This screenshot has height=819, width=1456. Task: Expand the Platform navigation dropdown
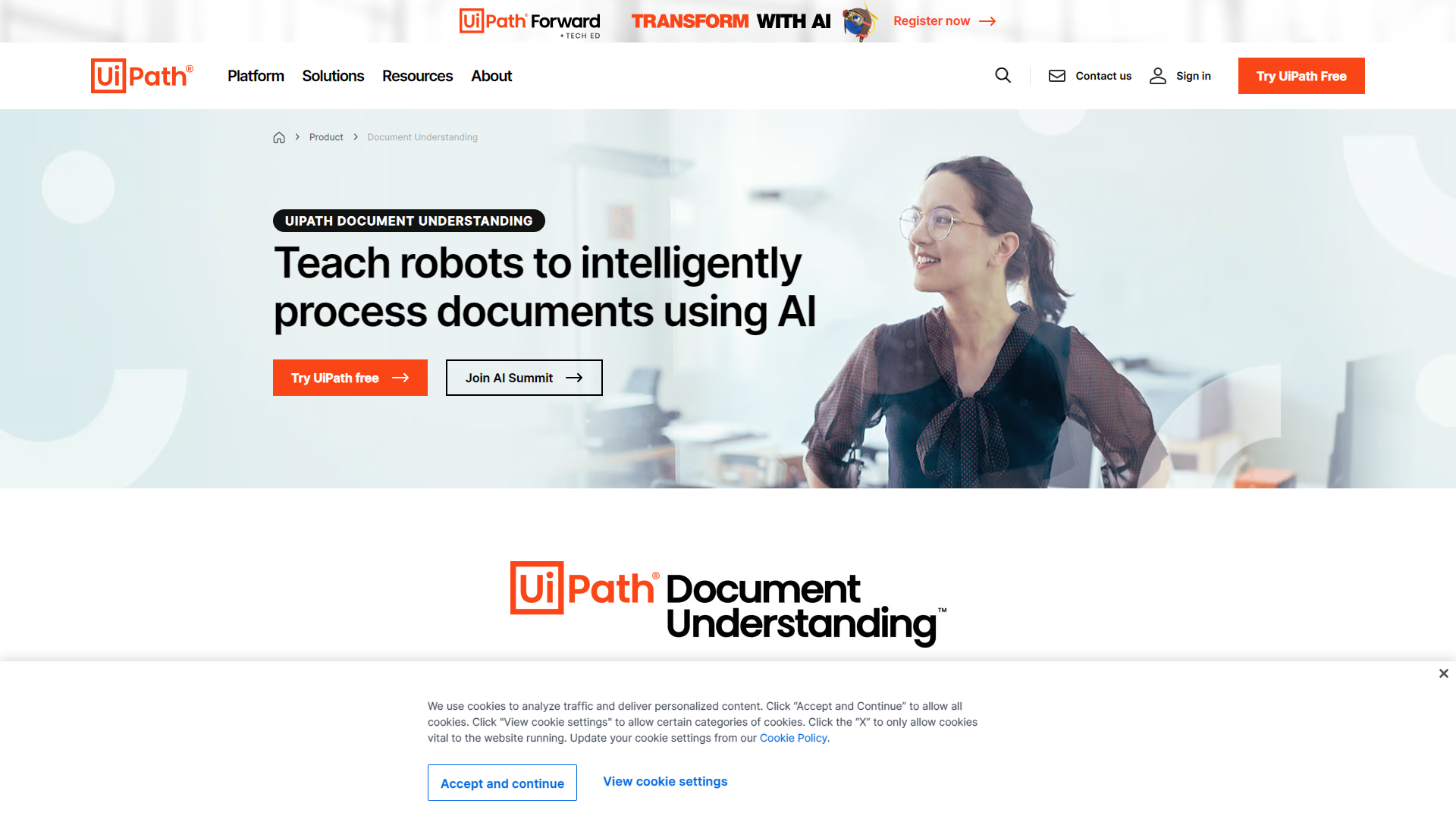coord(256,76)
